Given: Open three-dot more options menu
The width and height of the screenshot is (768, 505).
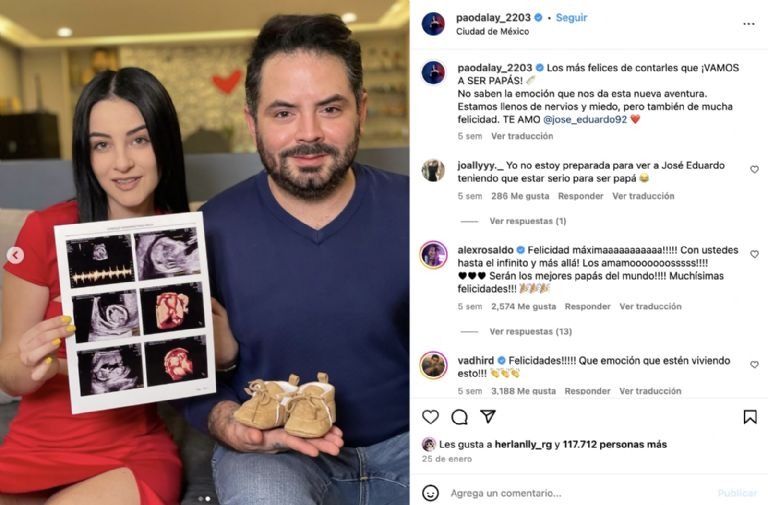Looking at the screenshot, I should click(x=749, y=24).
